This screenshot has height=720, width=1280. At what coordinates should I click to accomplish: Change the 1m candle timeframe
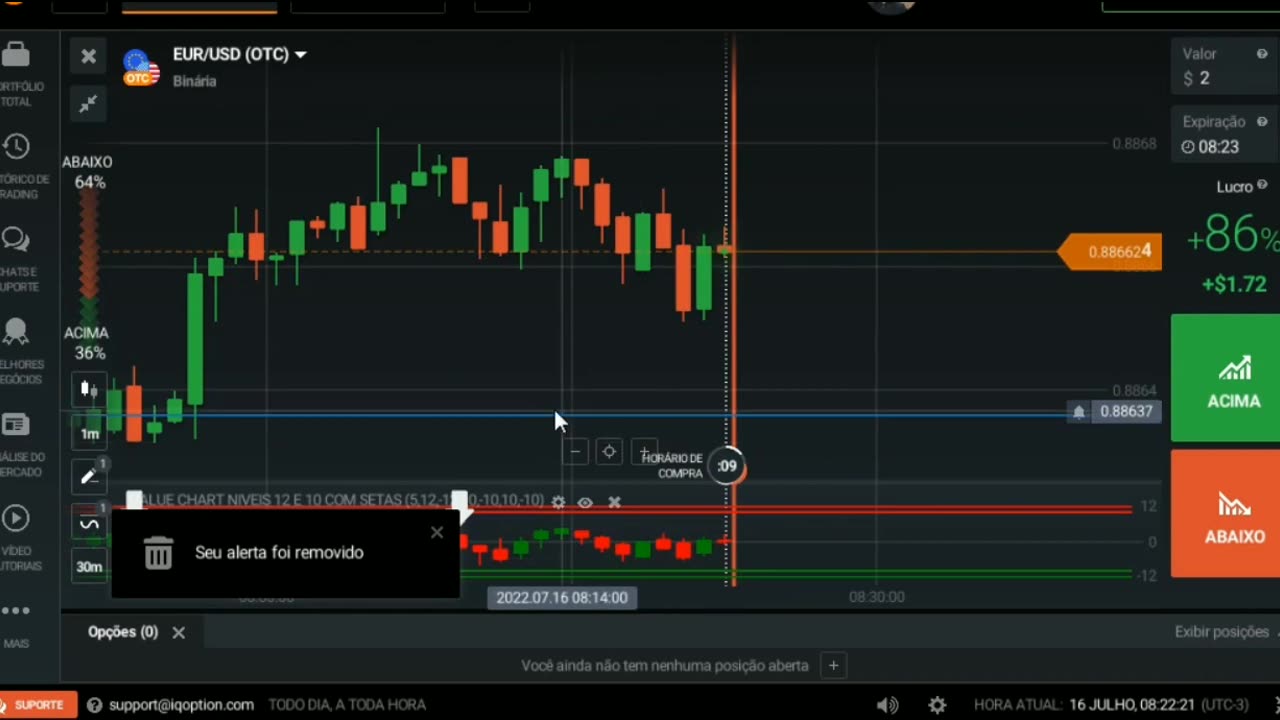pyautogui.click(x=90, y=433)
